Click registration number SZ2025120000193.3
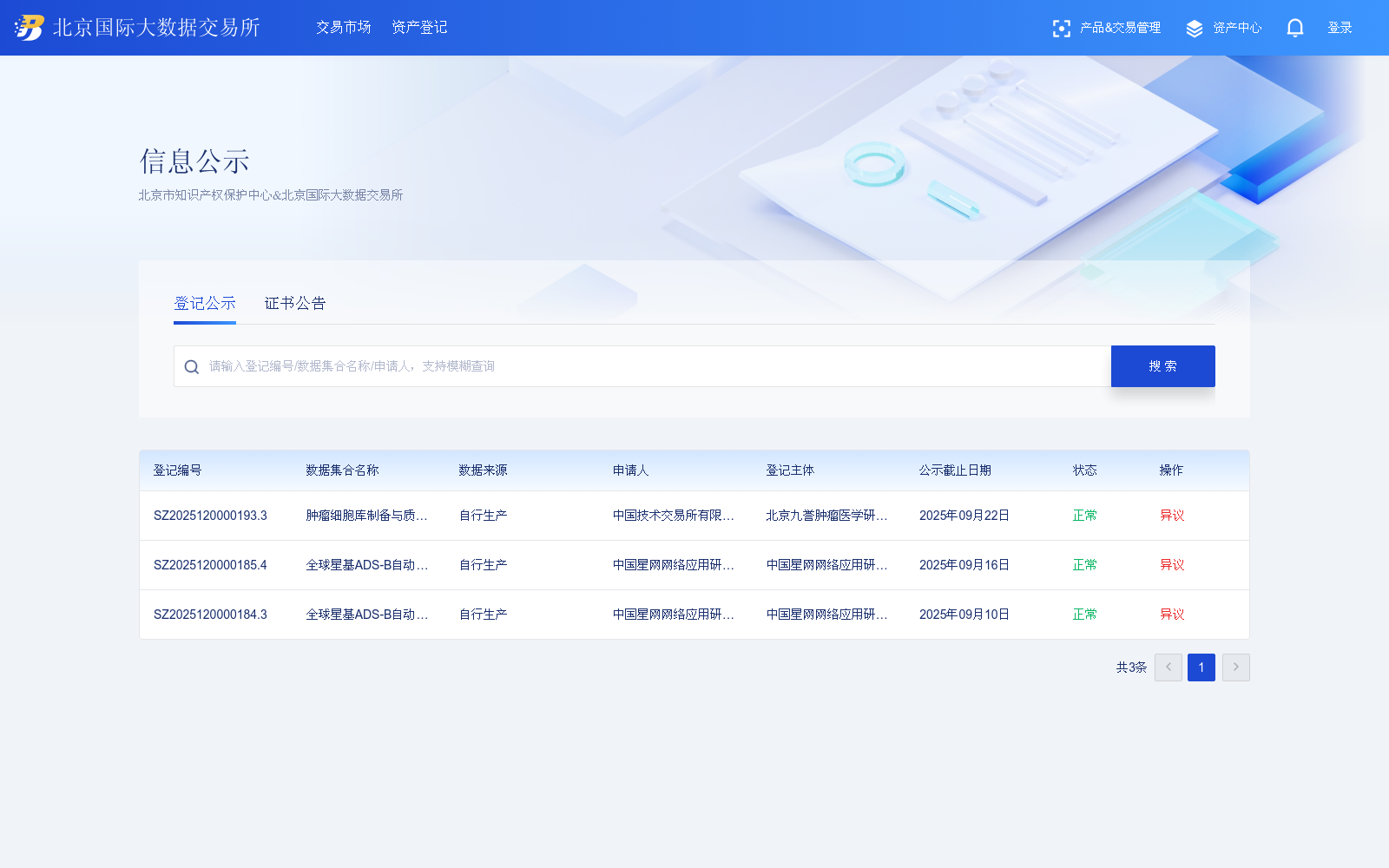Image resolution: width=1389 pixels, height=868 pixels. 210,516
